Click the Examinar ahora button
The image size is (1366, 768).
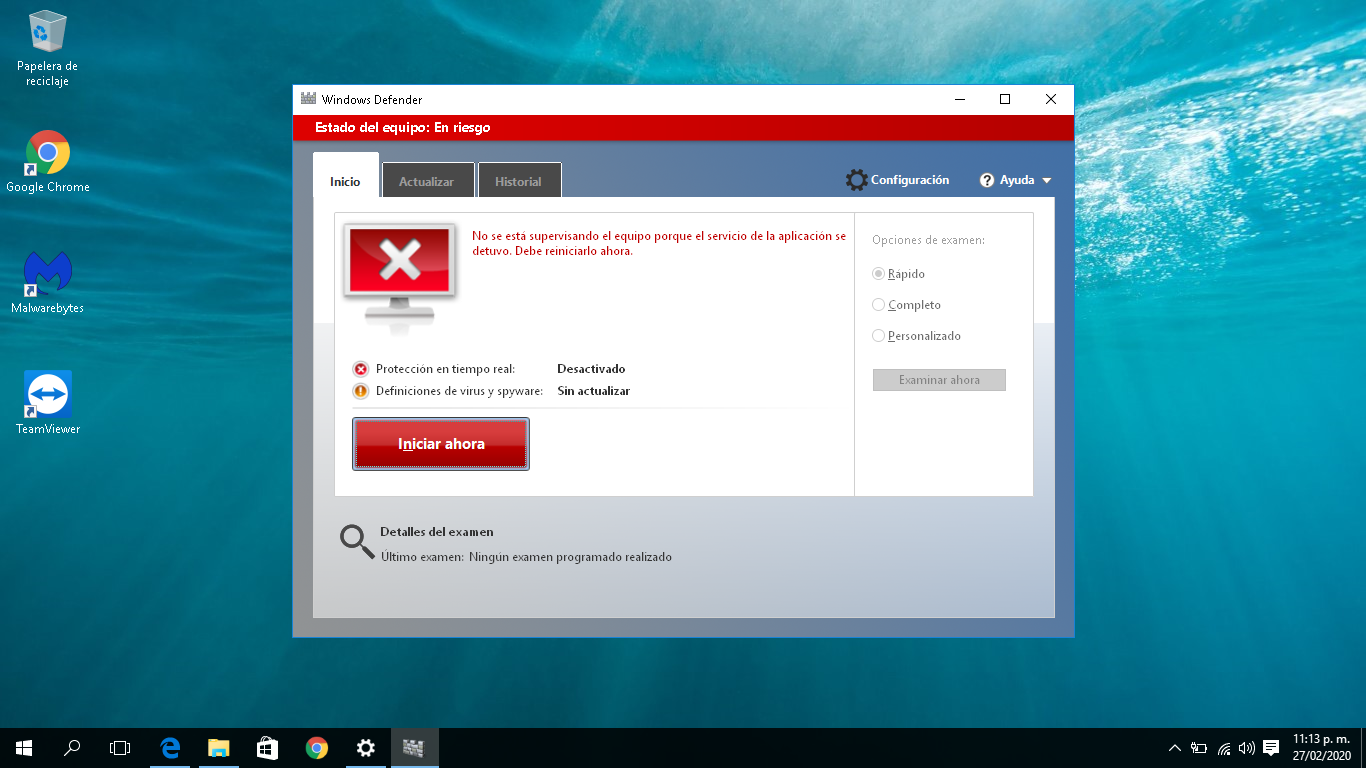pos(939,380)
